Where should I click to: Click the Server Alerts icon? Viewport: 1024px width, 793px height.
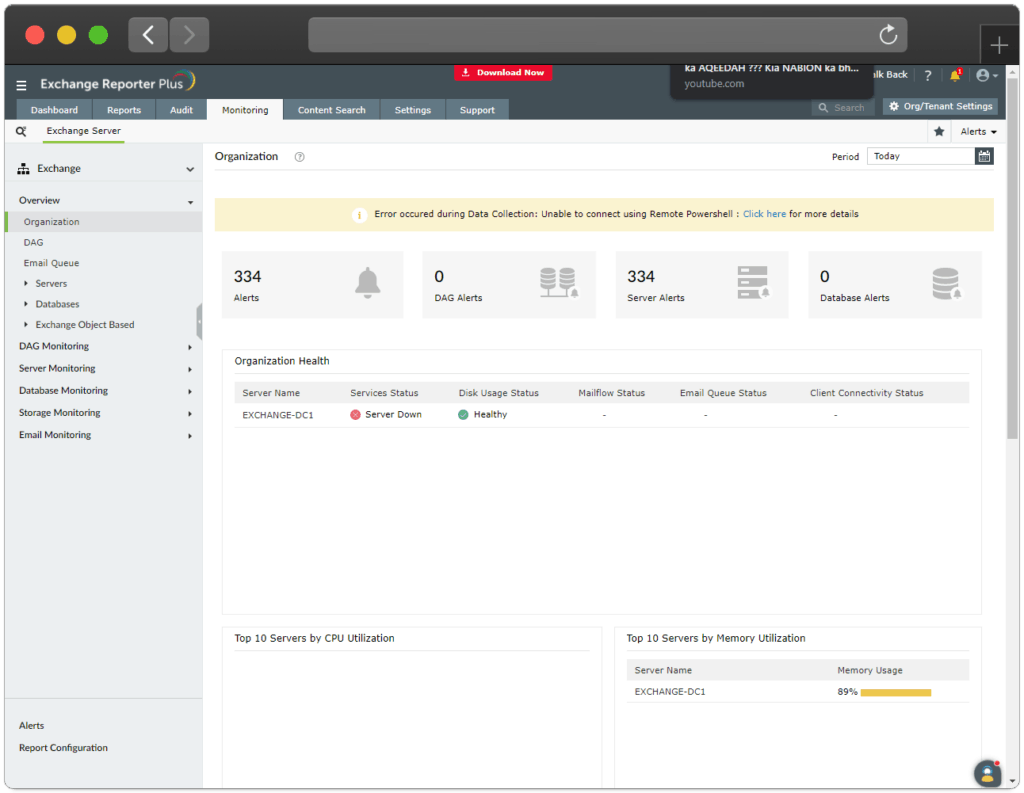point(753,283)
